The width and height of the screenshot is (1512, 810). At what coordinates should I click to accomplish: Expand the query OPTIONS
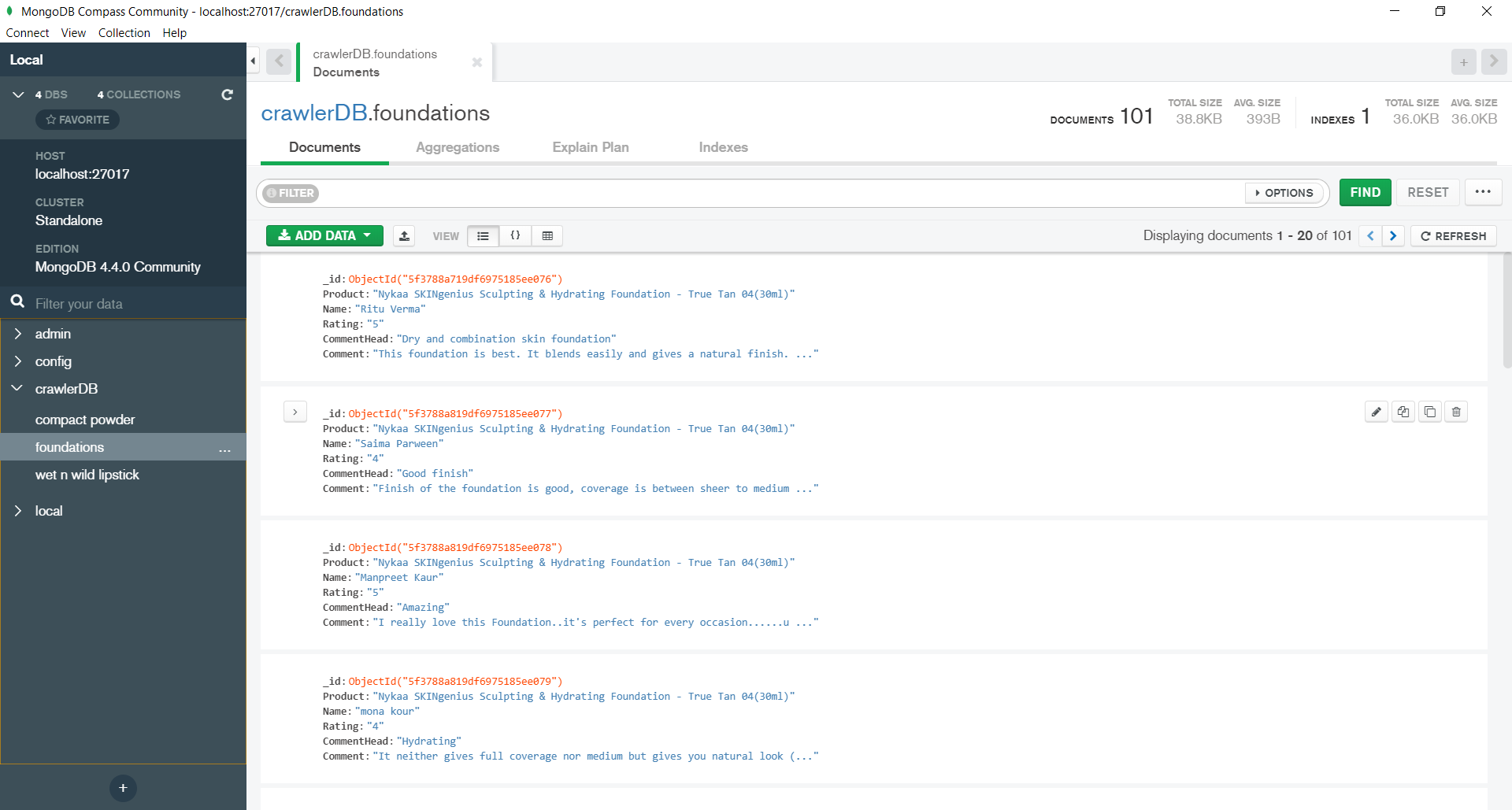pos(1284,193)
